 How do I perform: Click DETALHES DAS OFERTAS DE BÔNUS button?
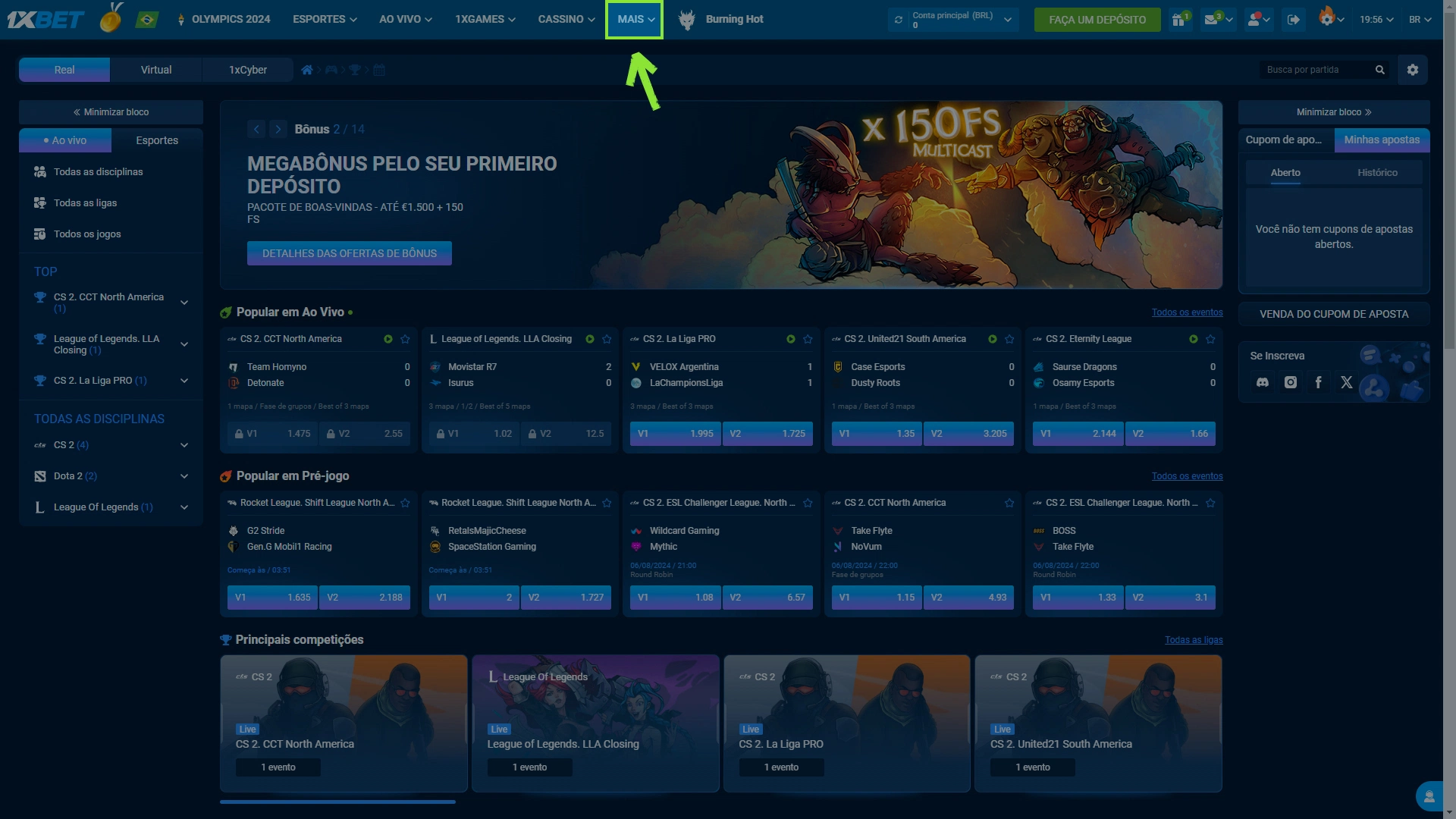(350, 253)
